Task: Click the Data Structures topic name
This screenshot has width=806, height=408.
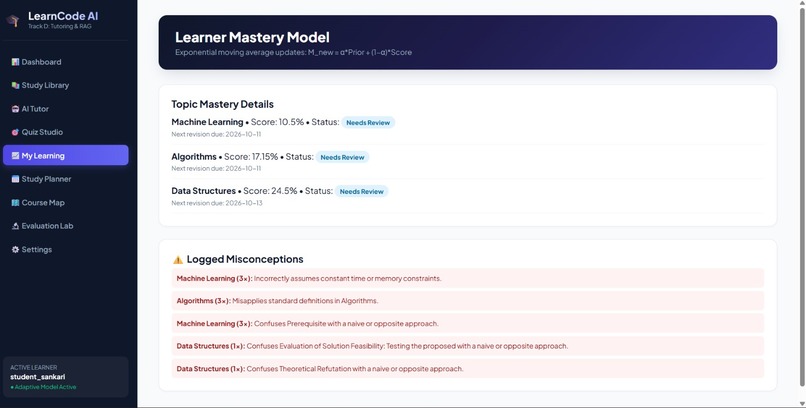Action: point(204,191)
